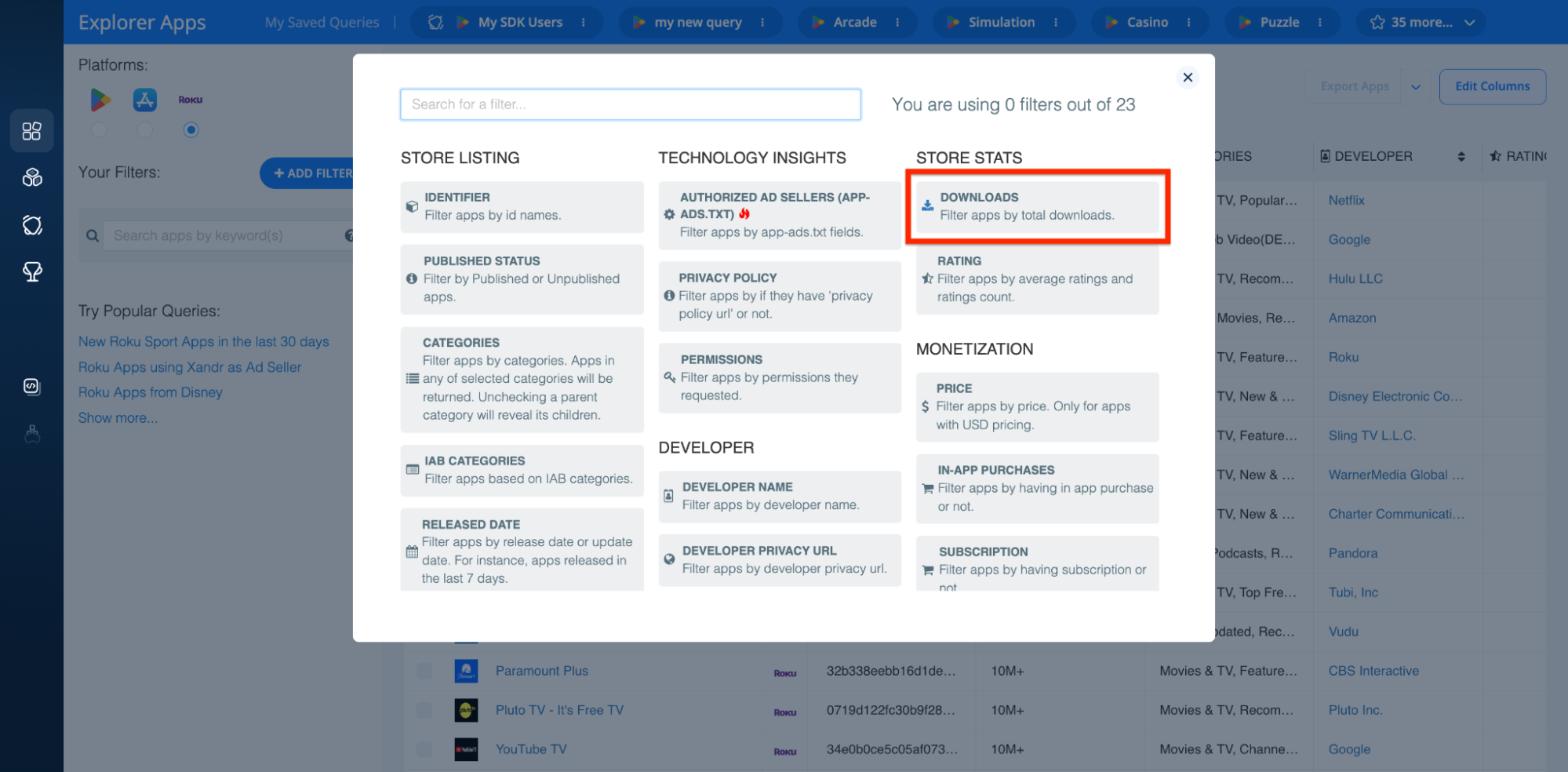Viewport: 1568px width, 772px height.
Task: Switch to the Casino saved query
Action: [x=1148, y=22]
